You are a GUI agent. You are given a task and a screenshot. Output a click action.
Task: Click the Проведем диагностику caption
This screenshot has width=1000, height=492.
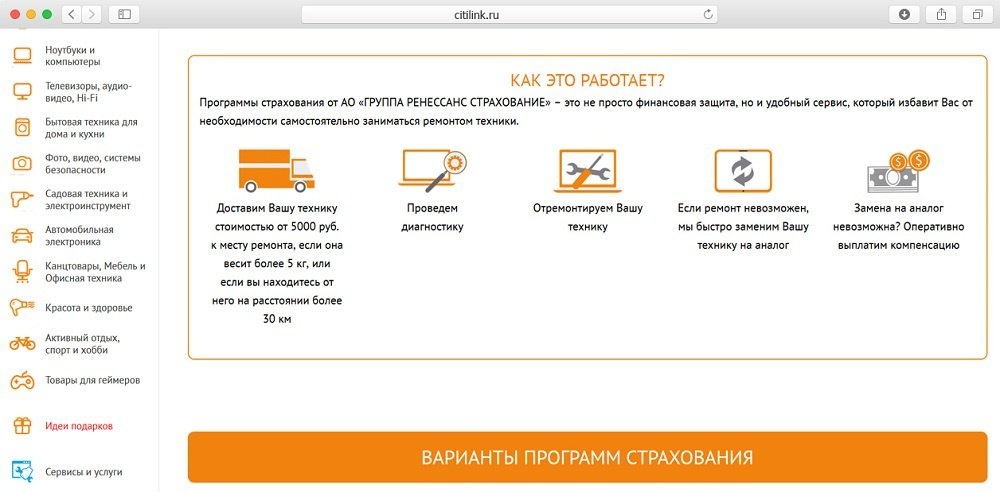[432, 218]
